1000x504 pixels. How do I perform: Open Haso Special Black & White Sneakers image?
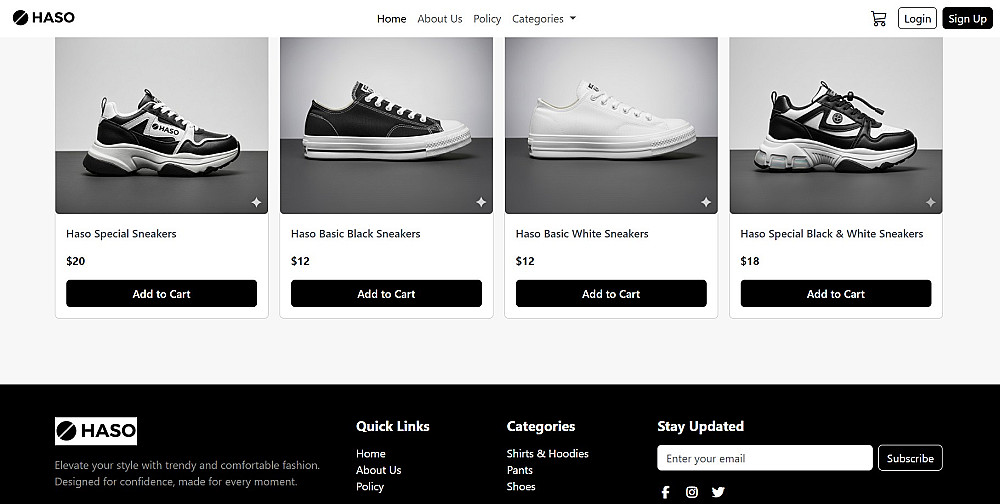tap(836, 125)
